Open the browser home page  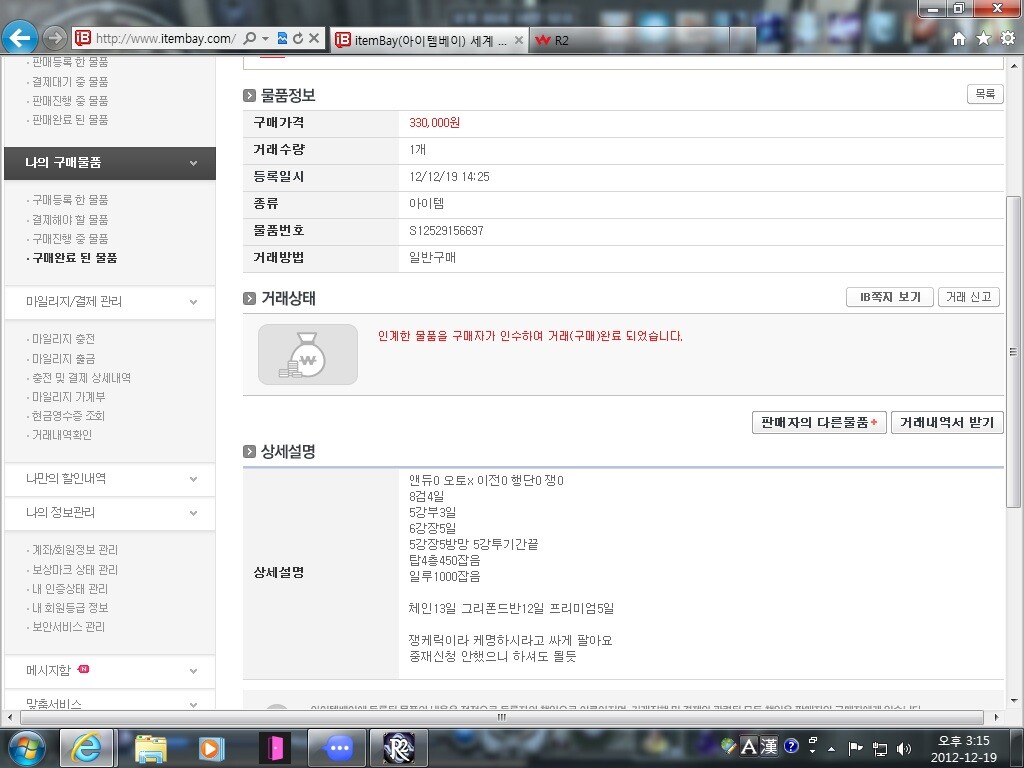pyautogui.click(x=958, y=38)
